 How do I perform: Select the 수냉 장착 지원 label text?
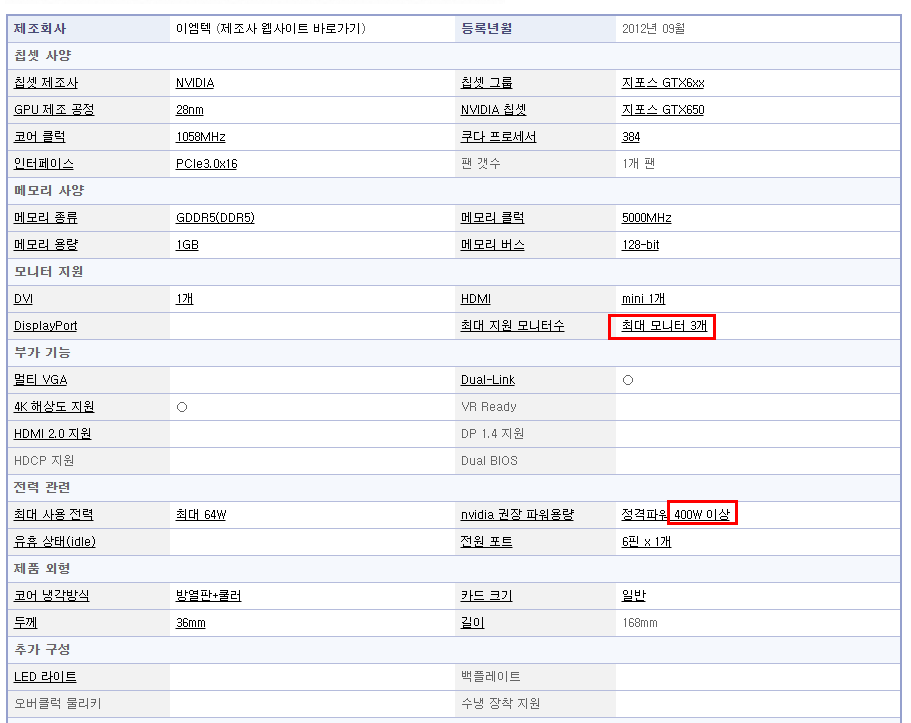(x=500, y=704)
